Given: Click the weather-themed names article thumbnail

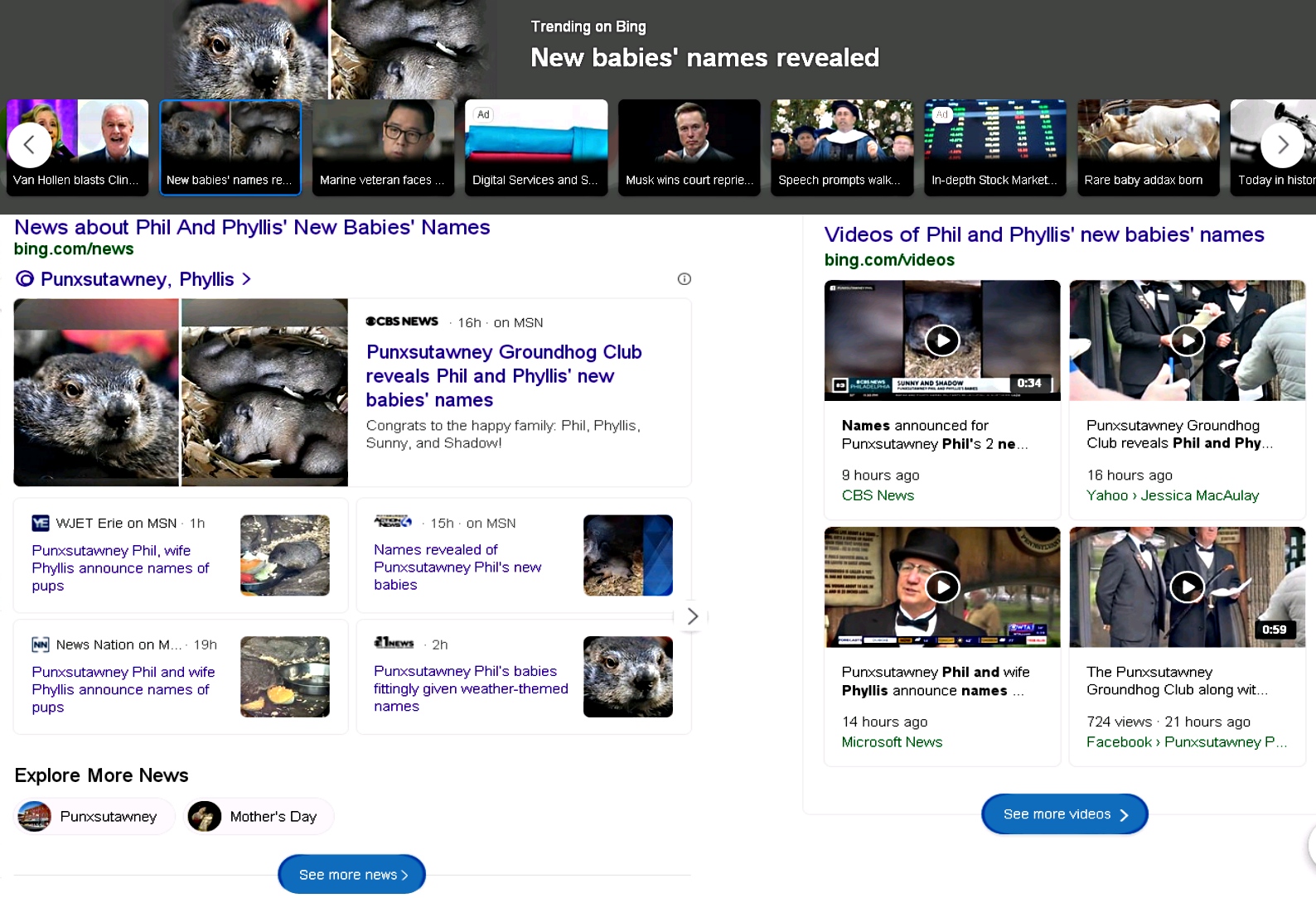Looking at the screenshot, I should pos(628,677).
